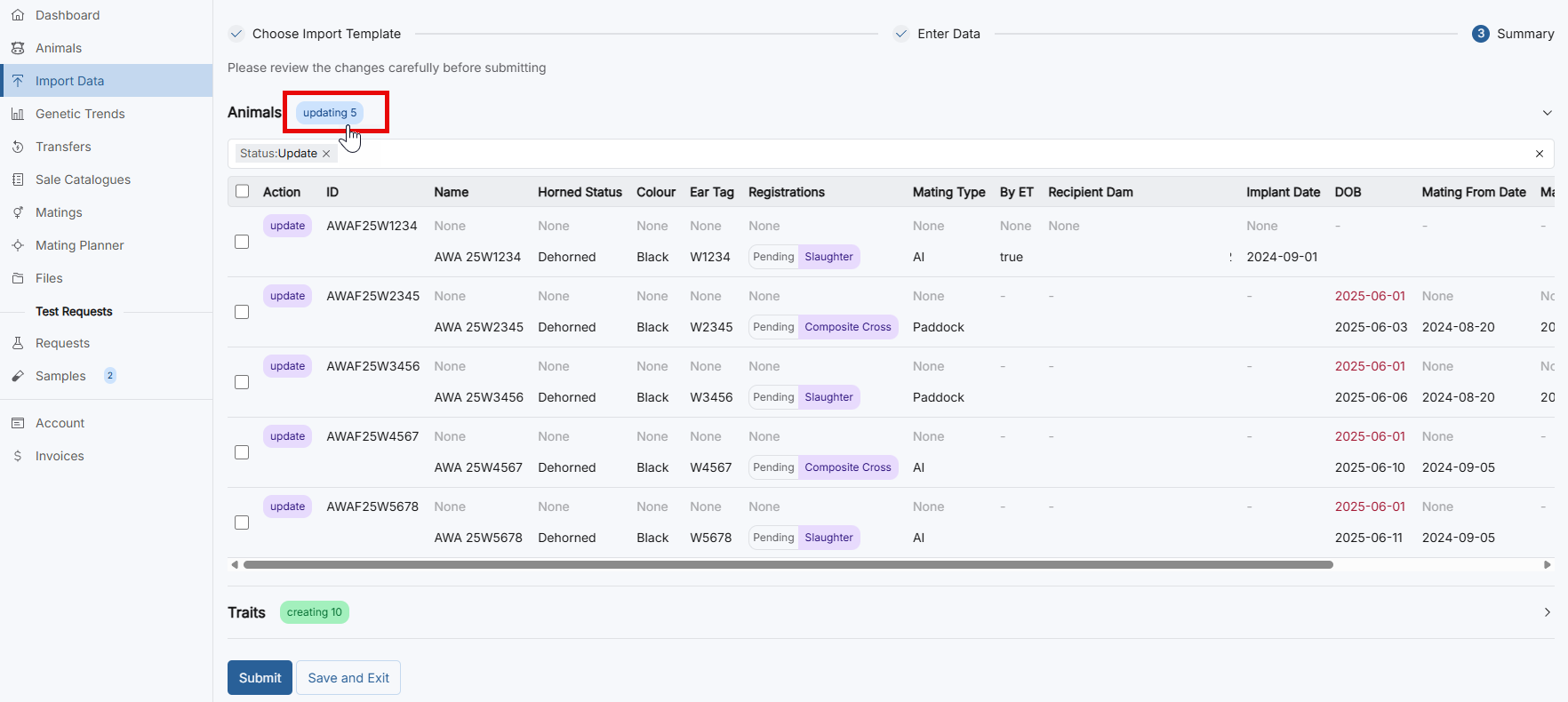Toggle the select-all checkbox in table header

242,191
